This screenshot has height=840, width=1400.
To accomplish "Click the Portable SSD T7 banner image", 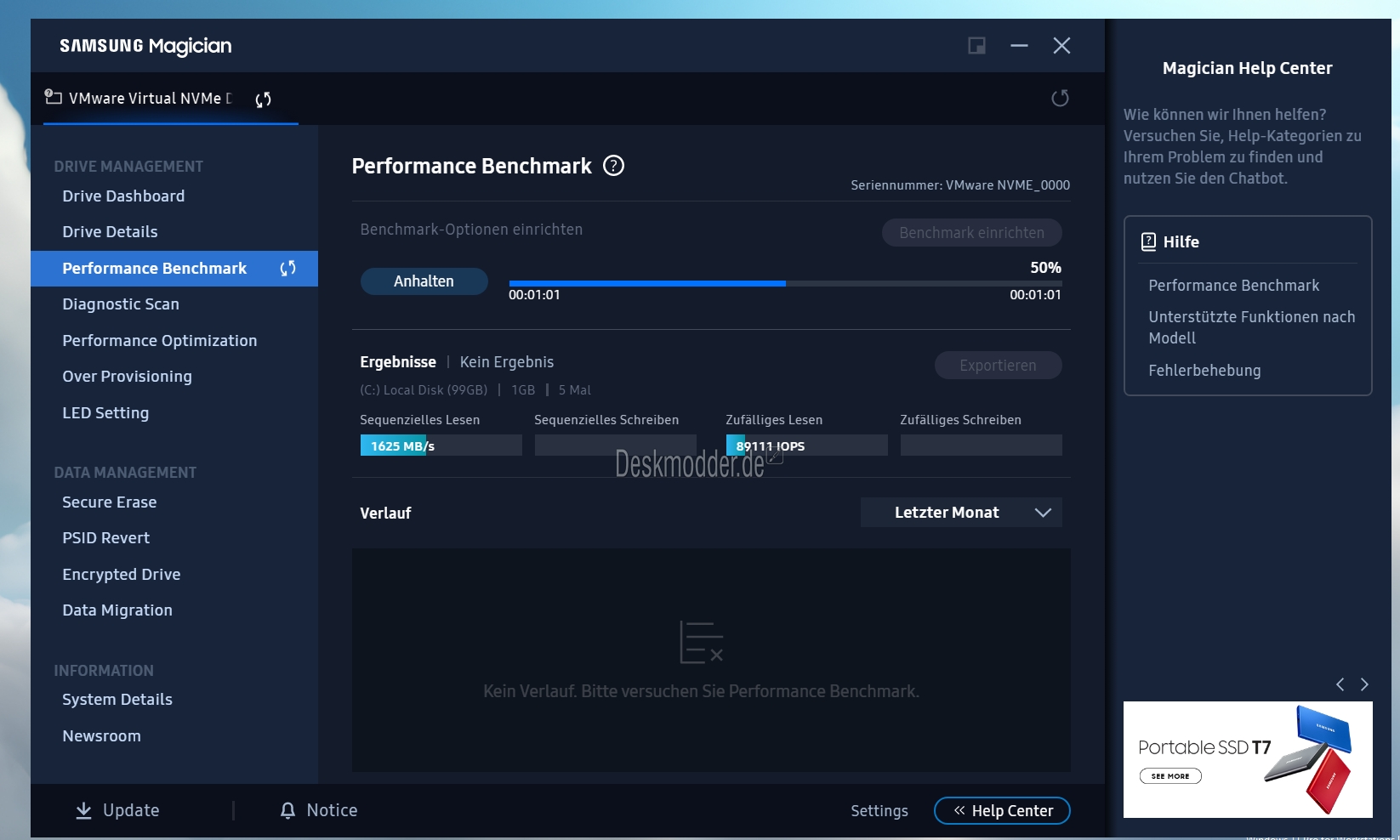I will [x=1248, y=759].
